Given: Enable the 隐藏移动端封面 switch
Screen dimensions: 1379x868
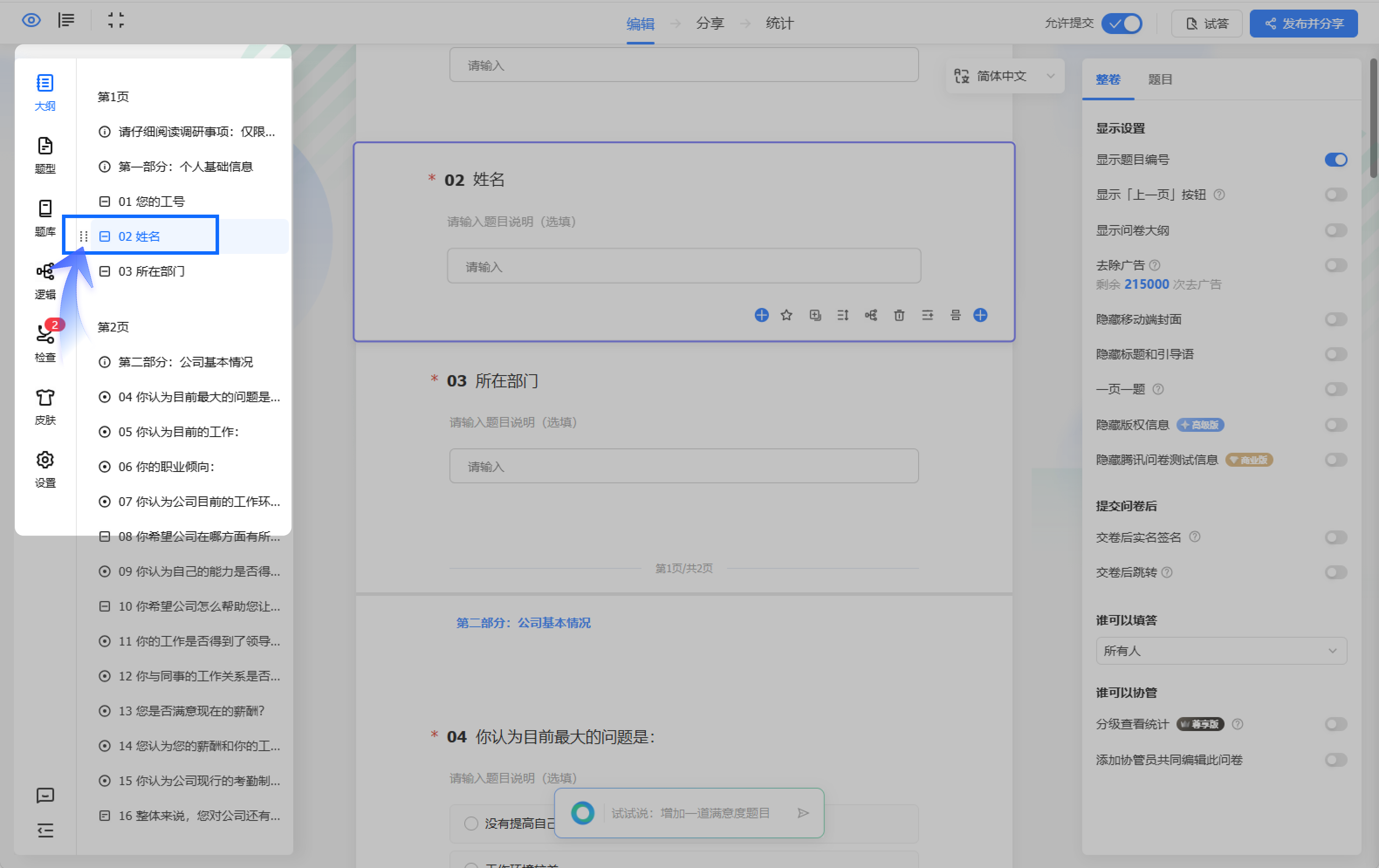Looking at the screenshot, I should [1335, 319].
